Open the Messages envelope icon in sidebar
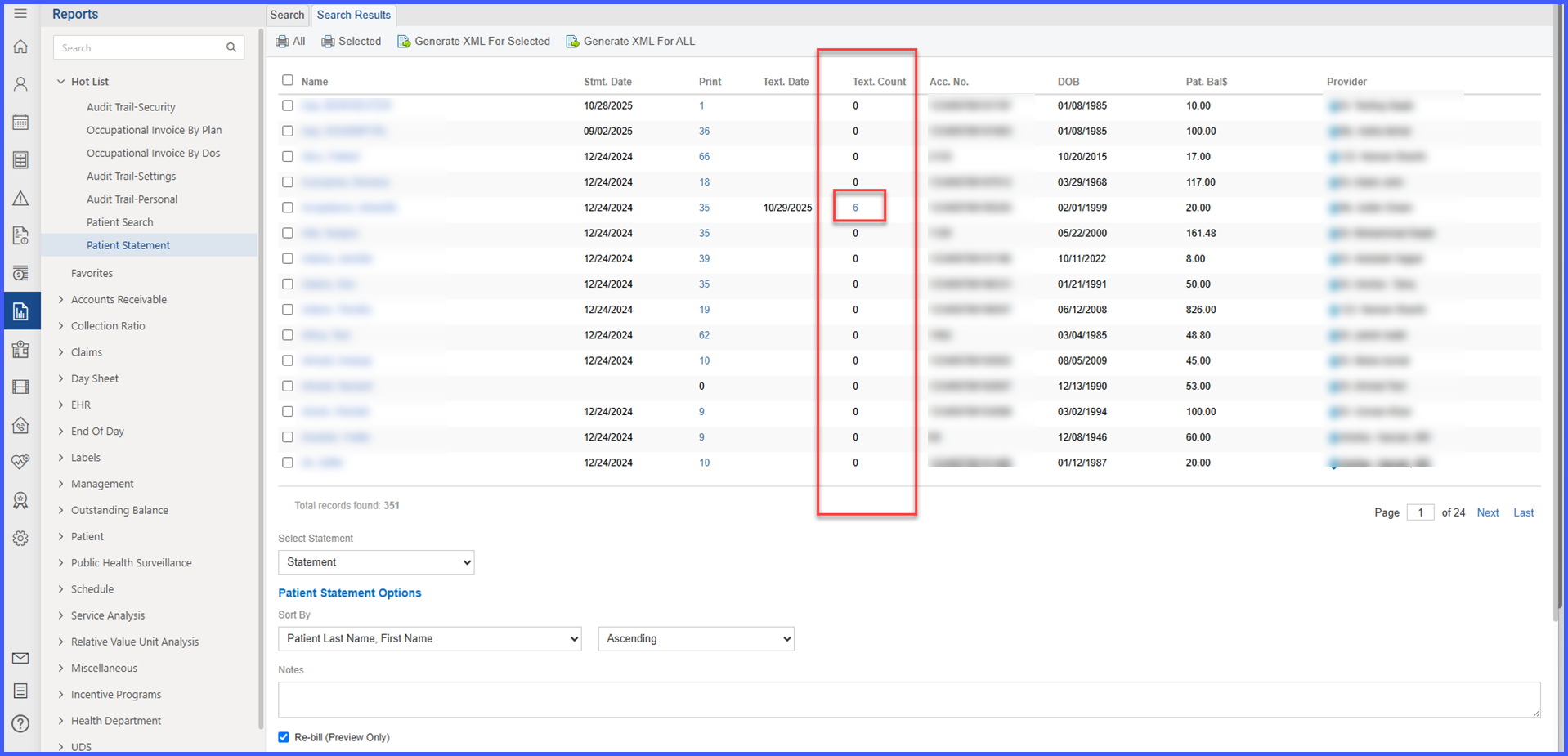1568x756 pixels. [20, 658]
